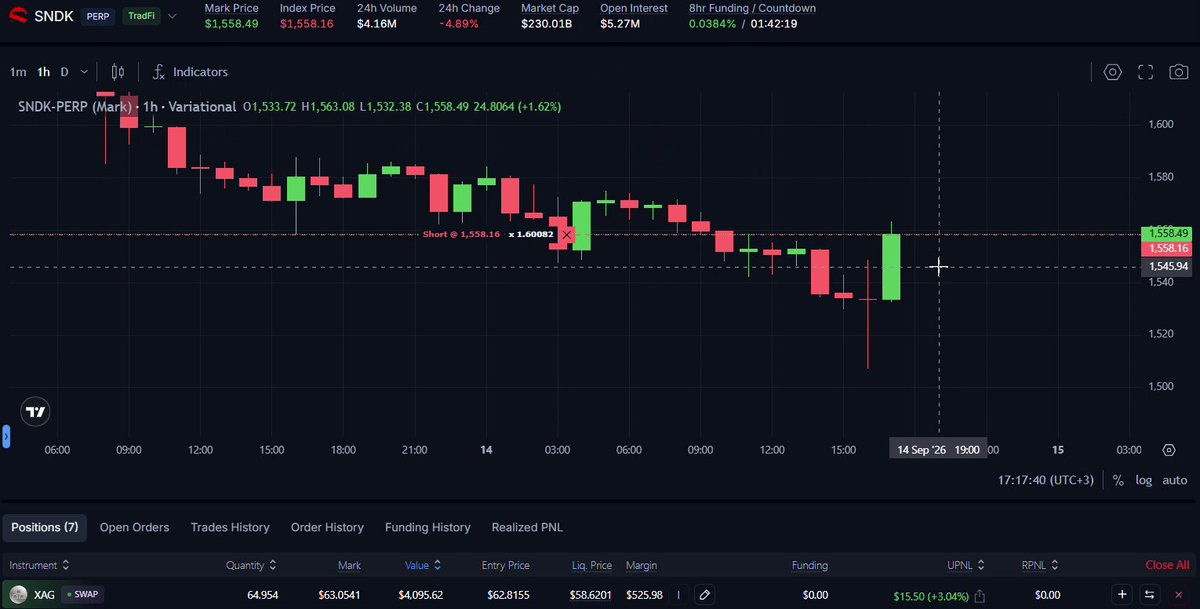Expand the timeframe interval dropdown
Image resolution: width=1200 pixels, height=609 pixels.
[x=85, y=72]
